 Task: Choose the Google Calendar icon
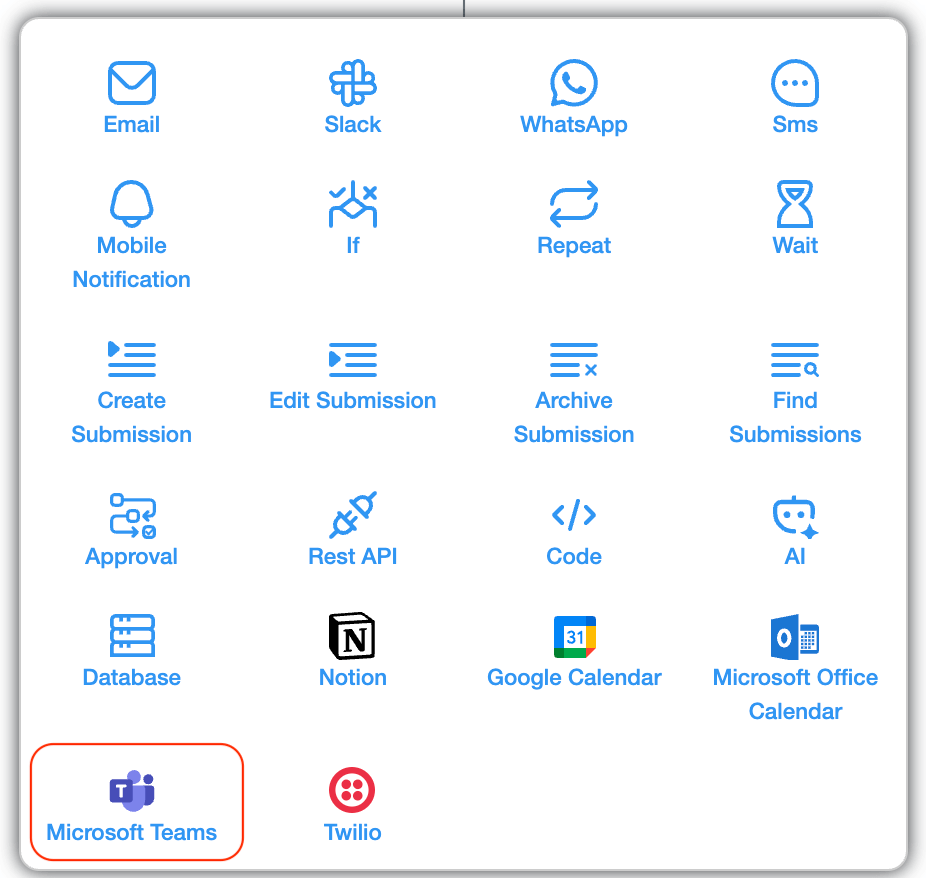pyautogui.click(x=575, y=637)
